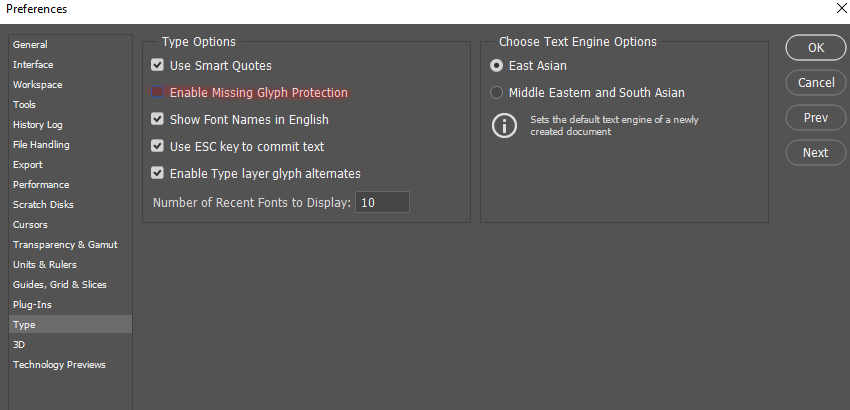Click the info icon in Text Engine Options
The image size is (850, 410).
[502, 126]
